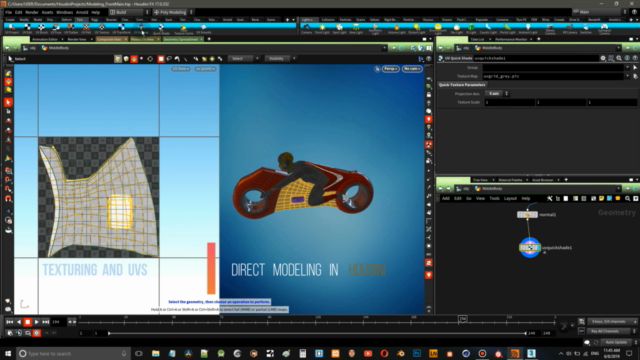This screenshot has height=360, width=640.
Task: Open the Select mode dropdown in viewport toolbar
Action: point(243,58)
